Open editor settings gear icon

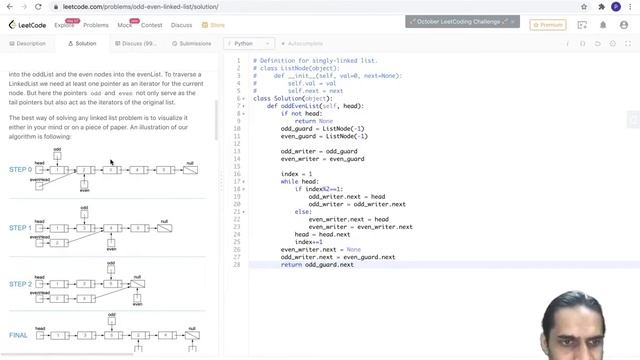tap(613, 44)
